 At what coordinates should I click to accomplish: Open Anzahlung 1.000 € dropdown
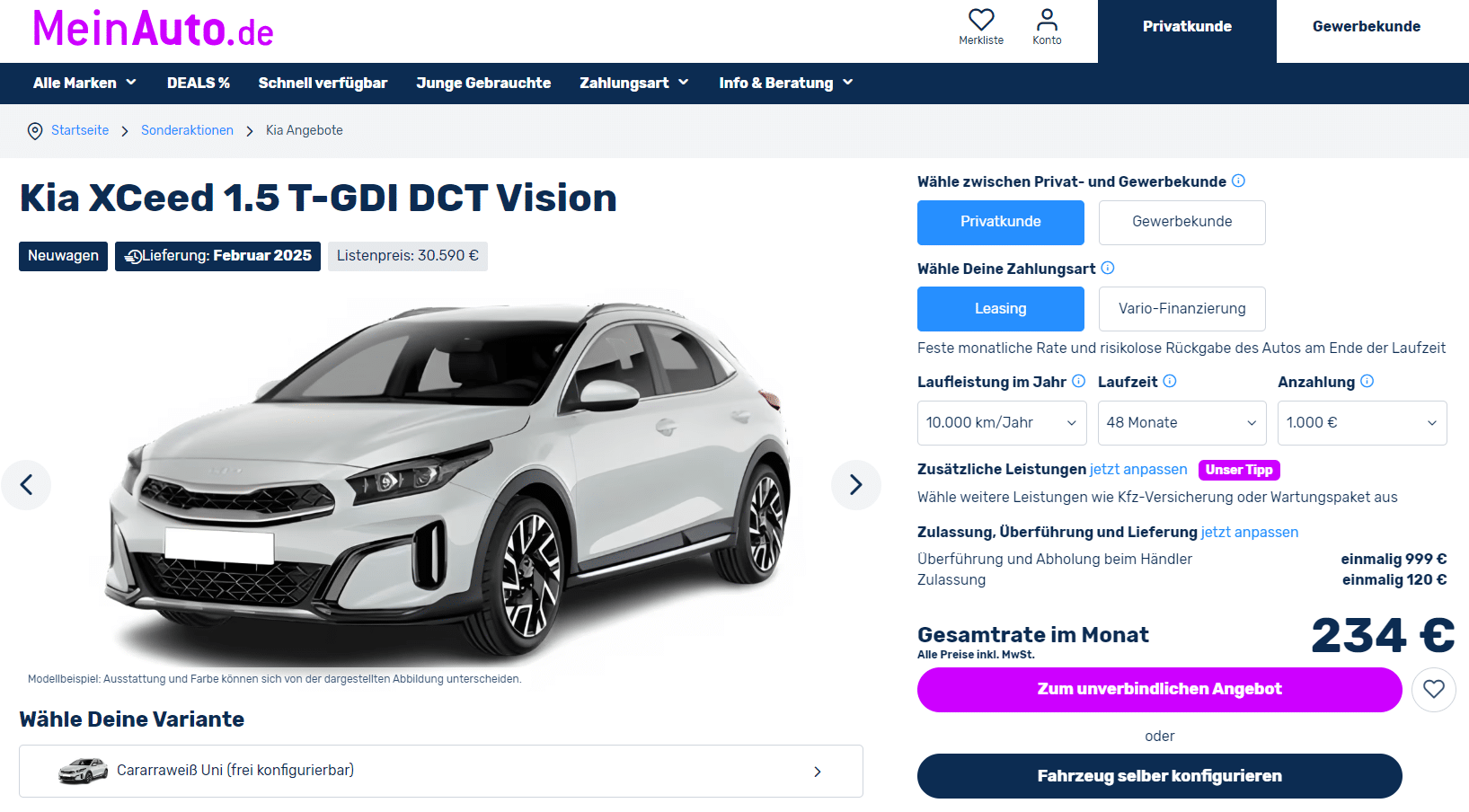click(1362, 423)
